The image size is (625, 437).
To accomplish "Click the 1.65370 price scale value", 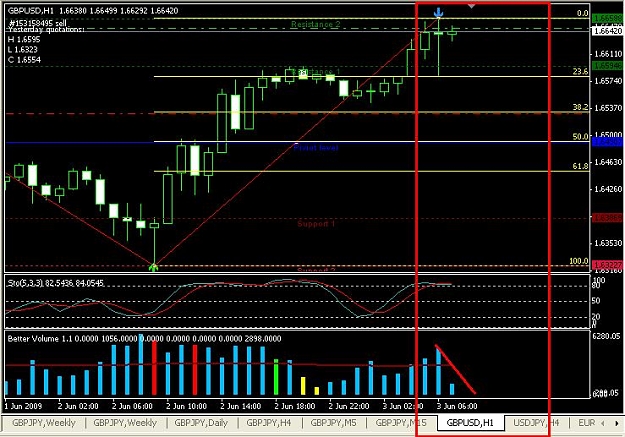I will click(608, 108).
